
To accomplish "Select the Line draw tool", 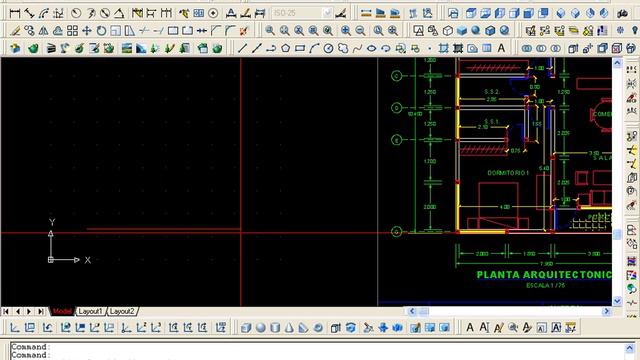I will tap(242, 49).
